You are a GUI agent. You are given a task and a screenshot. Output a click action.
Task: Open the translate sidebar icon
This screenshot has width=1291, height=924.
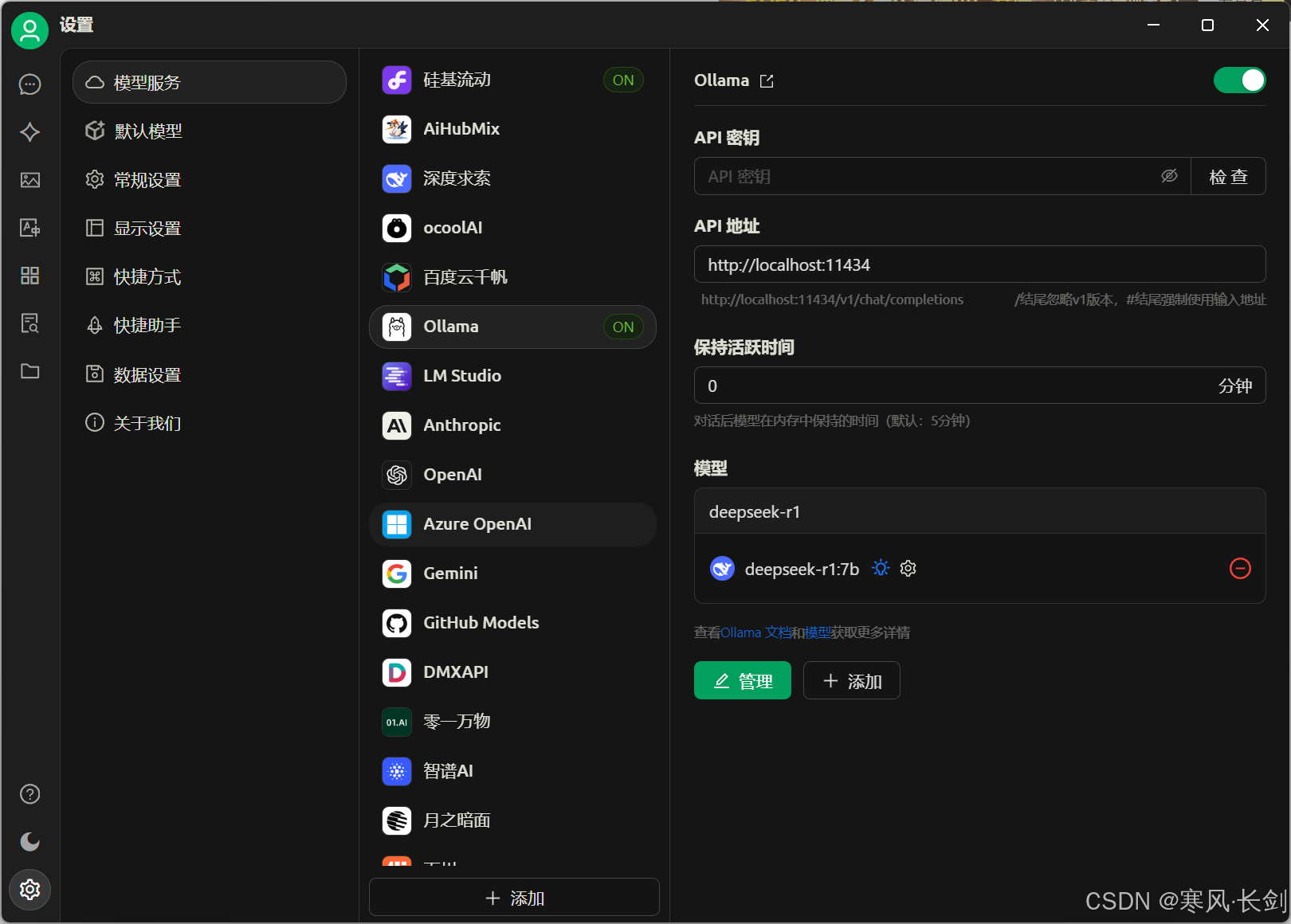pyautogui.click(x=30, y=228)
